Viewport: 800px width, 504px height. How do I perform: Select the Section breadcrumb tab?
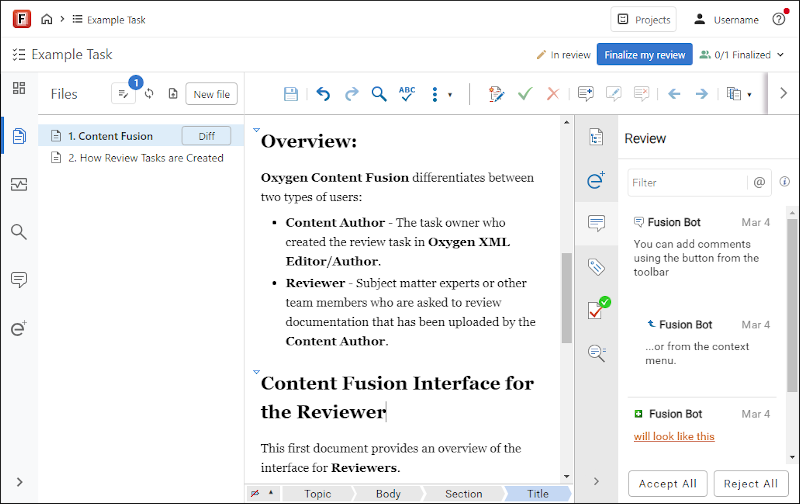462,494
